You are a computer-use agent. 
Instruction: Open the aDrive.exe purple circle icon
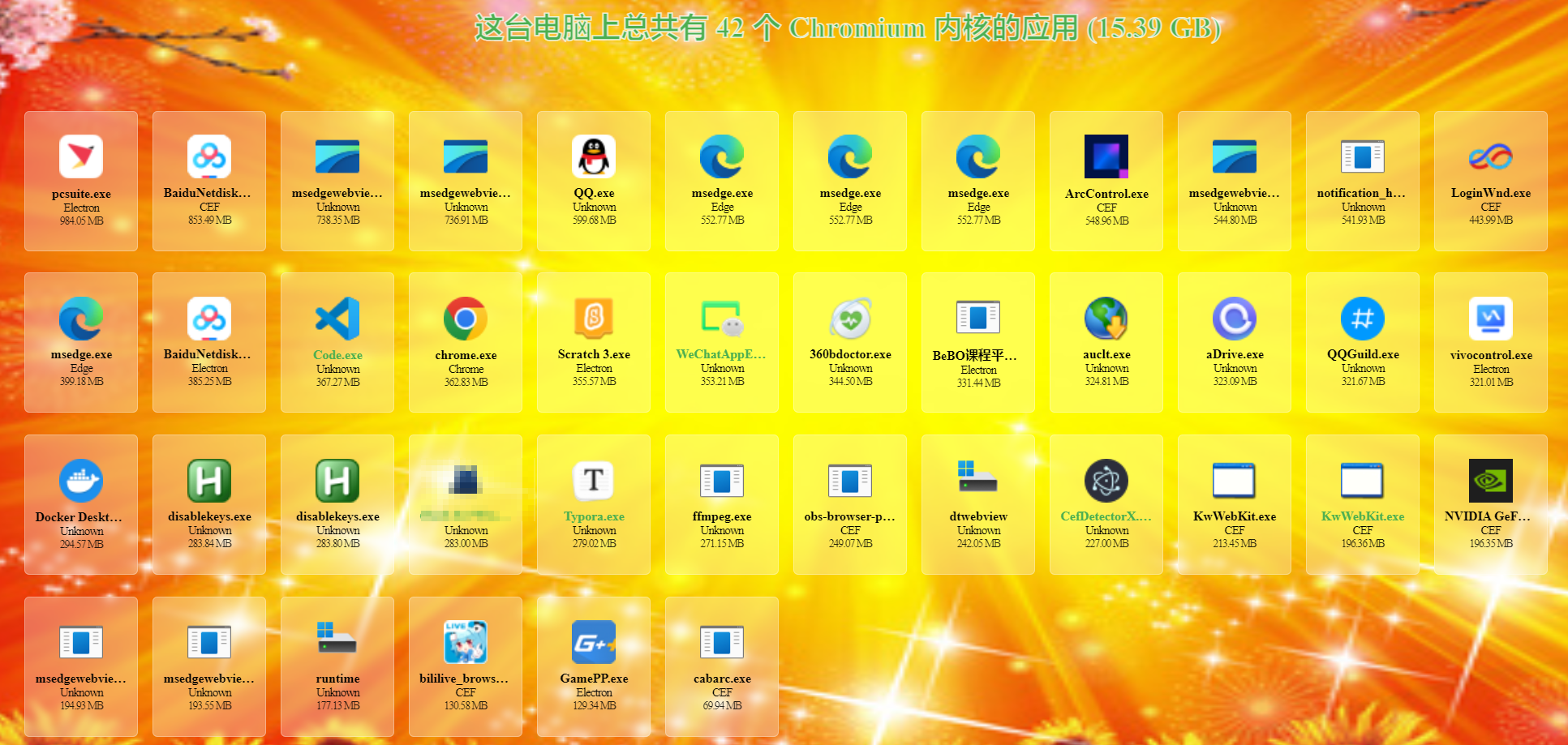[x=1235, y=319]
